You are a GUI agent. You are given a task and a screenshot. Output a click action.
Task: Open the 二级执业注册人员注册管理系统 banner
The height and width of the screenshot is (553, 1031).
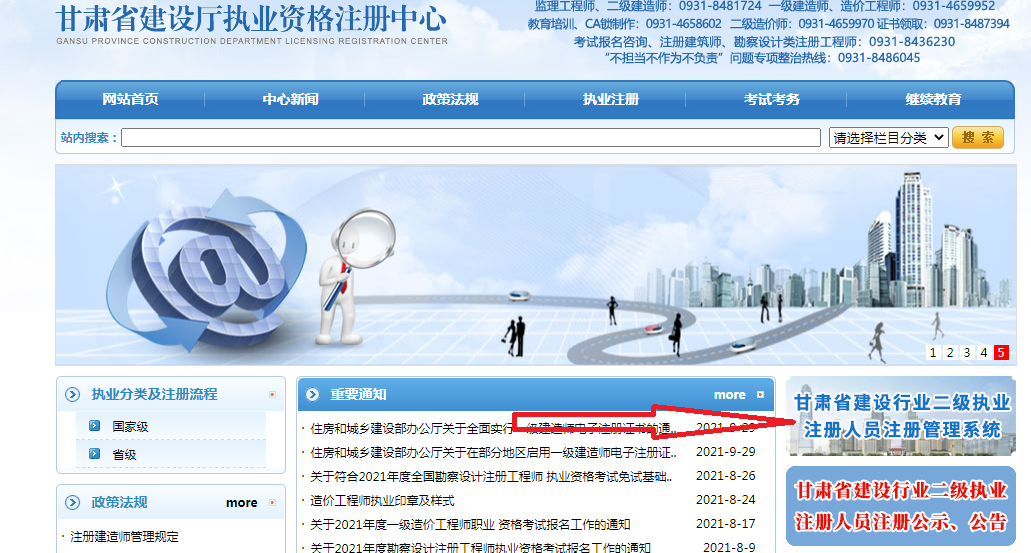click(901, 416)
